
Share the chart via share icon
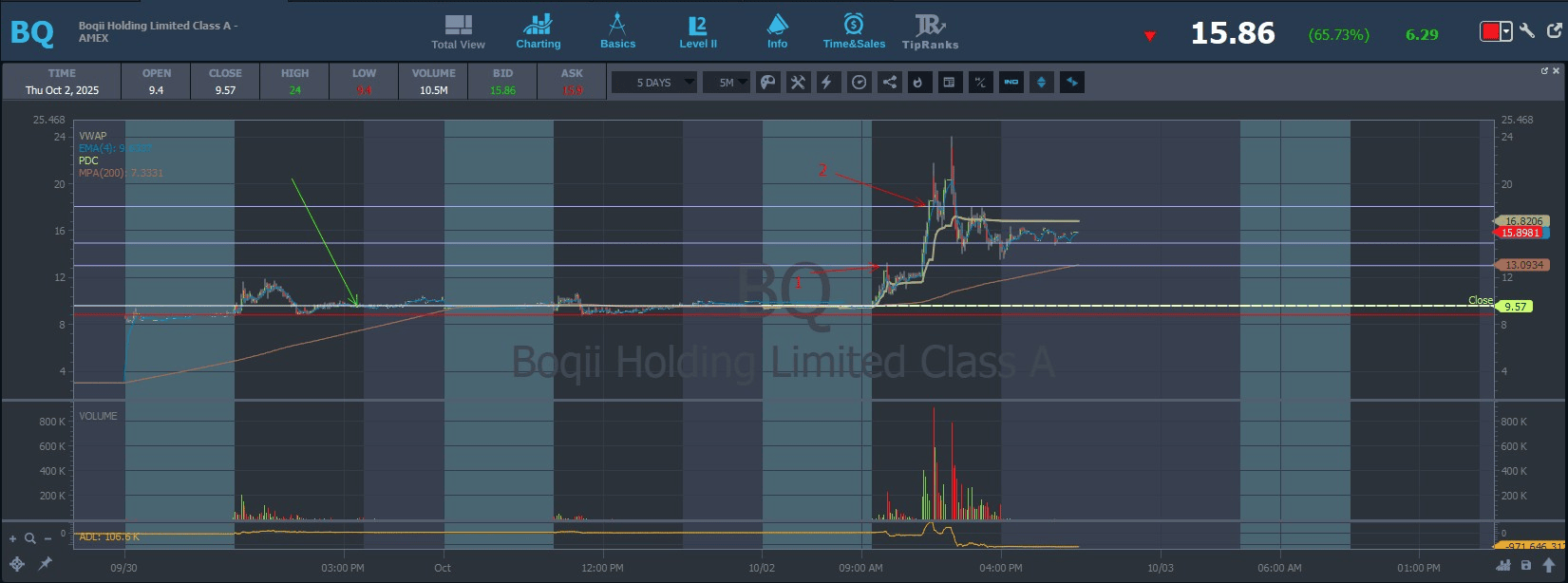tap(889, 83)
